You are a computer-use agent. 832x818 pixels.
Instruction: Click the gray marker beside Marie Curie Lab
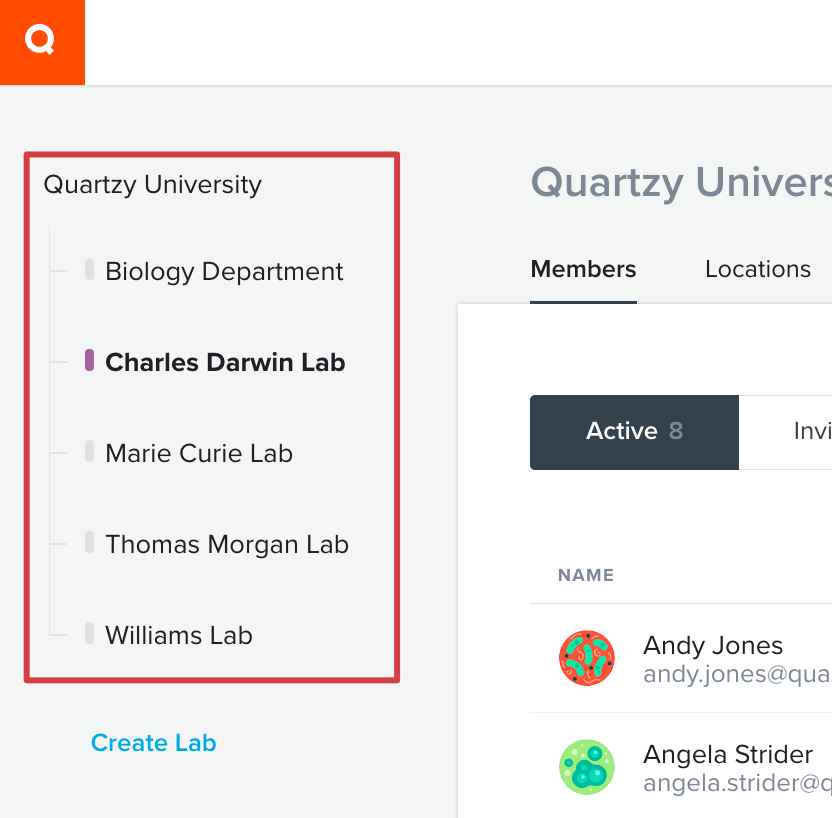pyautogui.click(x=89, y=451)
